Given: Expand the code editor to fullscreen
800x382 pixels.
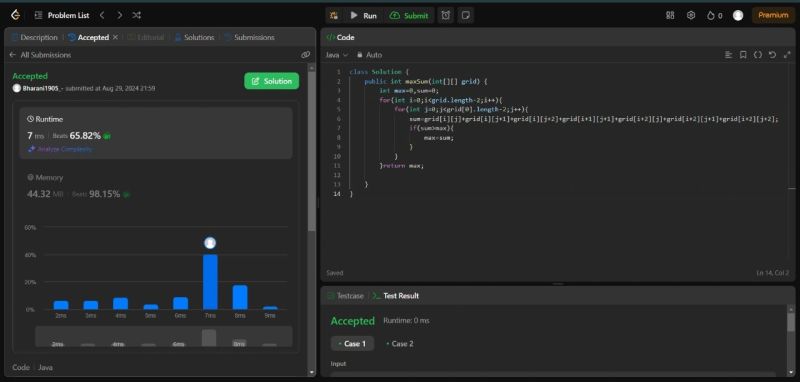Looking at the screenshot, I should pyautogui.click(x=787, y=55).
